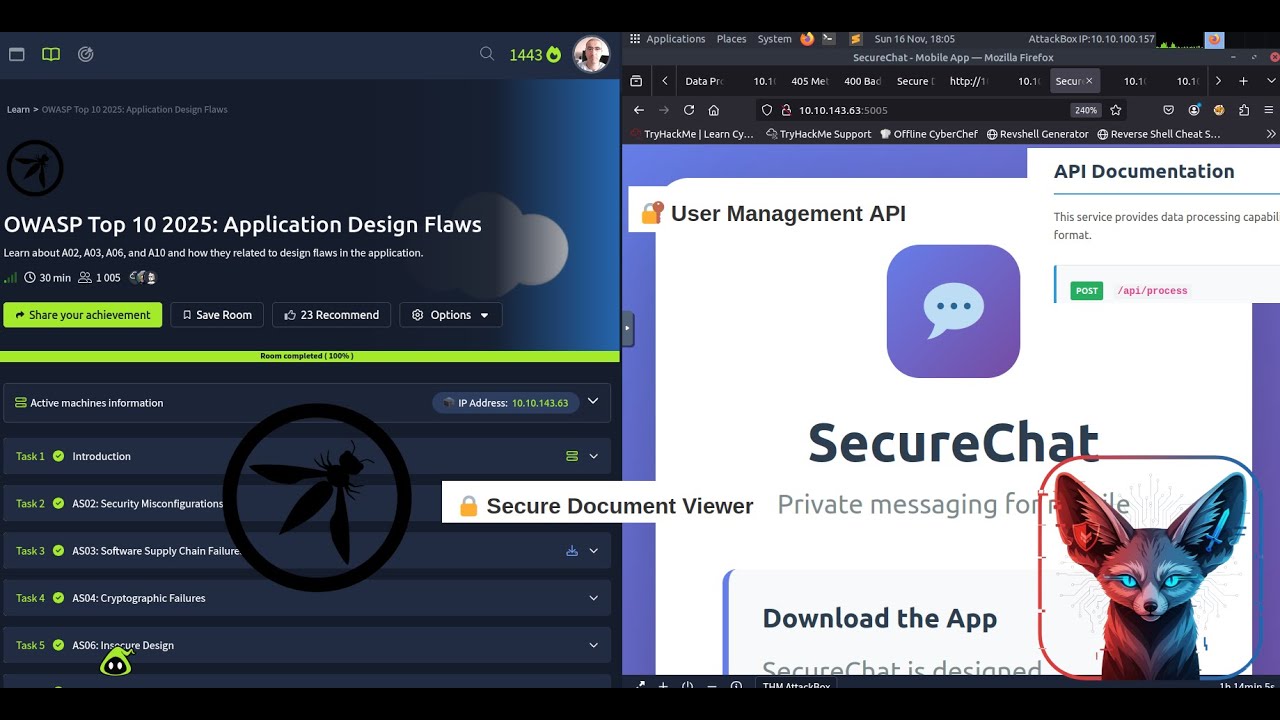Click the Room completed progress bar
The image size is (1280, 720).
pos(310,356)
